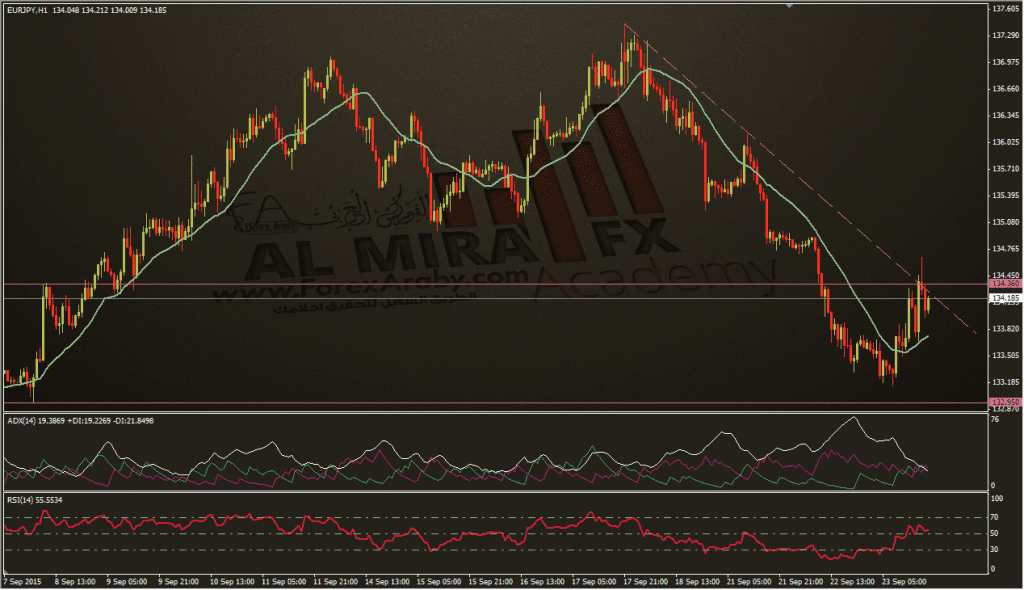Click the ADX 76 scale label

click(x=995, y=420)
